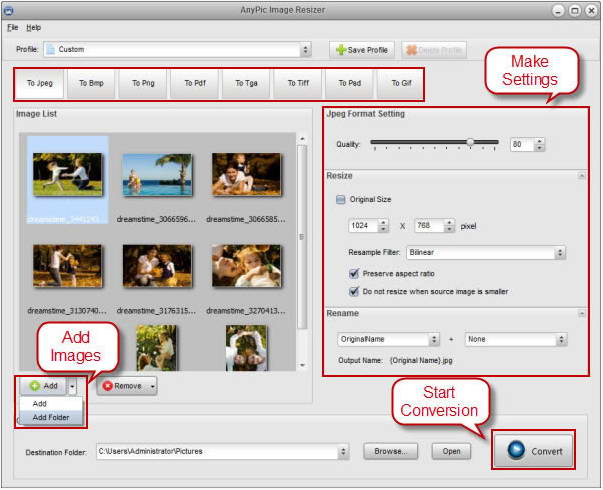Switch to the To Jpeg tab
Image resolution: width=603 pixels, height=490 pixels.
click(x=40, y=83)
